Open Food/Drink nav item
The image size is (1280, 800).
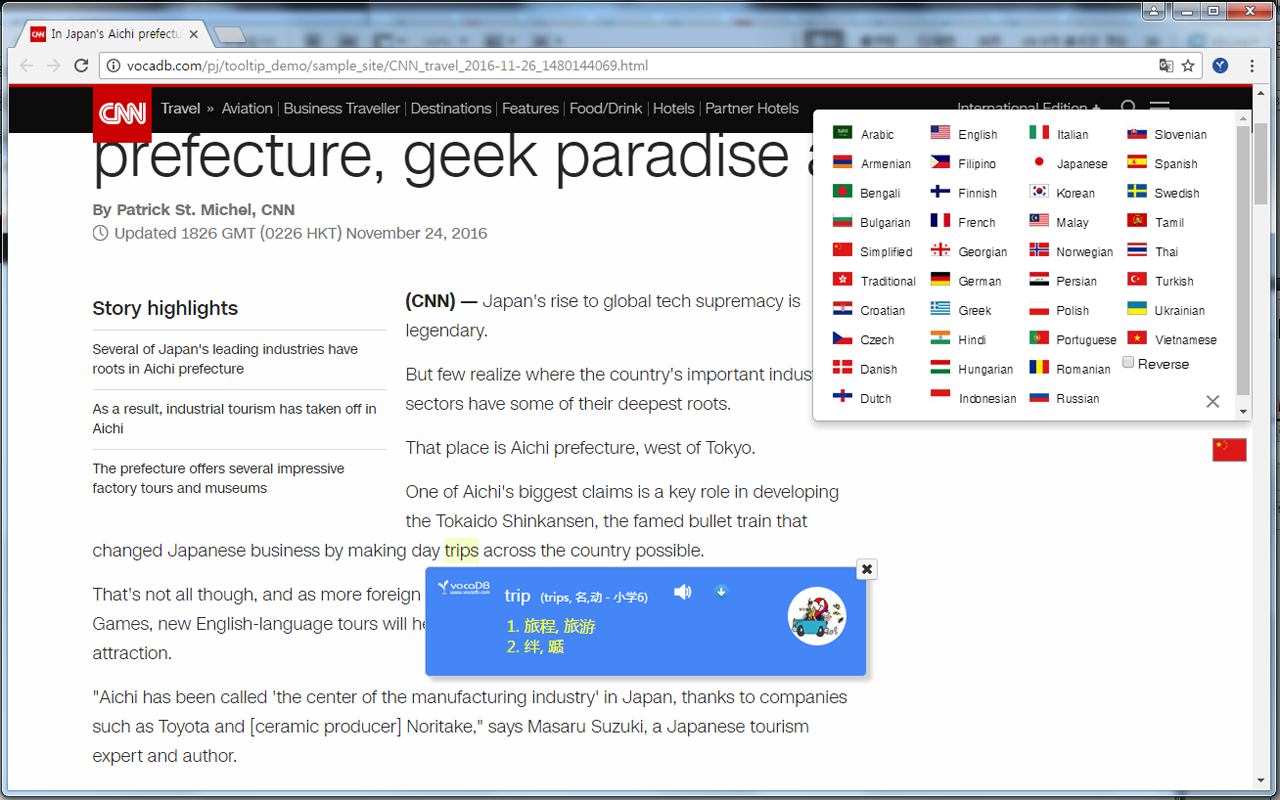pos(606,108)
